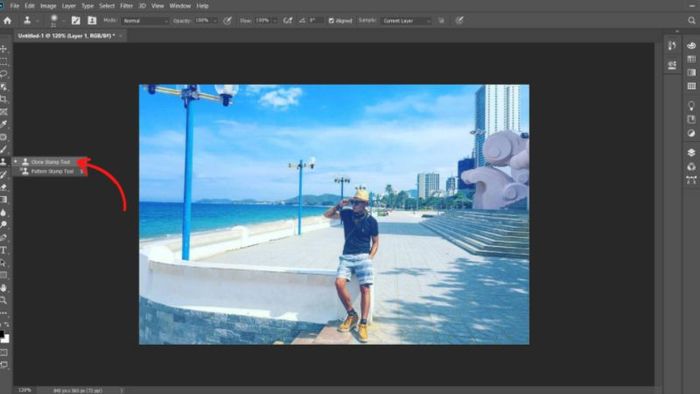The image size is (700, 394).
Task: Select the Eyedropper tool
Action: click(x=4, y=124)
